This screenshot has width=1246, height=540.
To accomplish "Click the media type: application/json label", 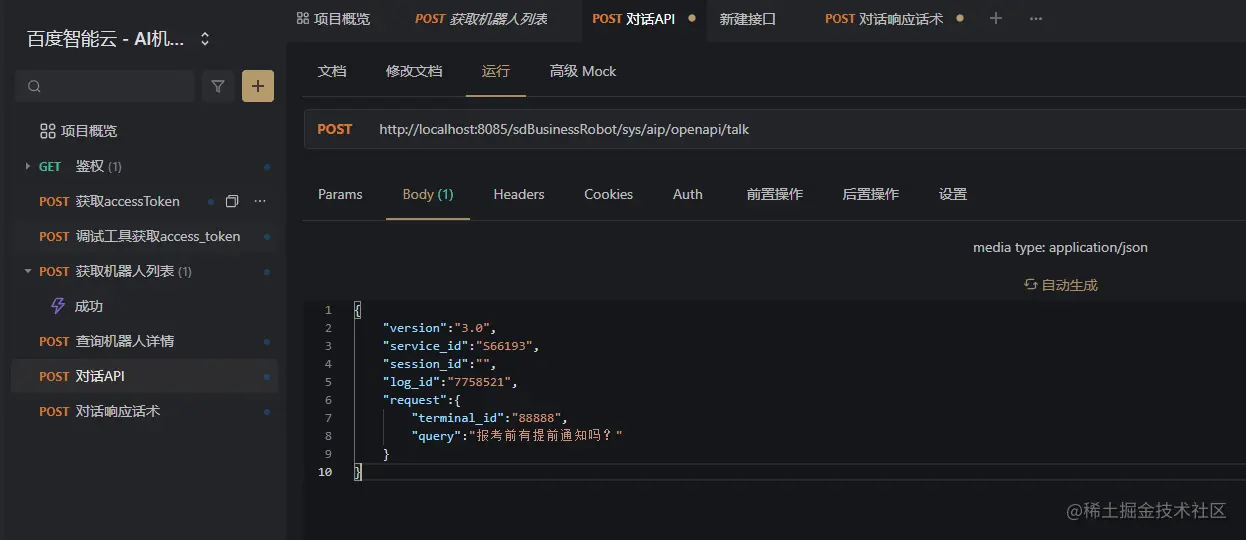I will [1060, 247].
